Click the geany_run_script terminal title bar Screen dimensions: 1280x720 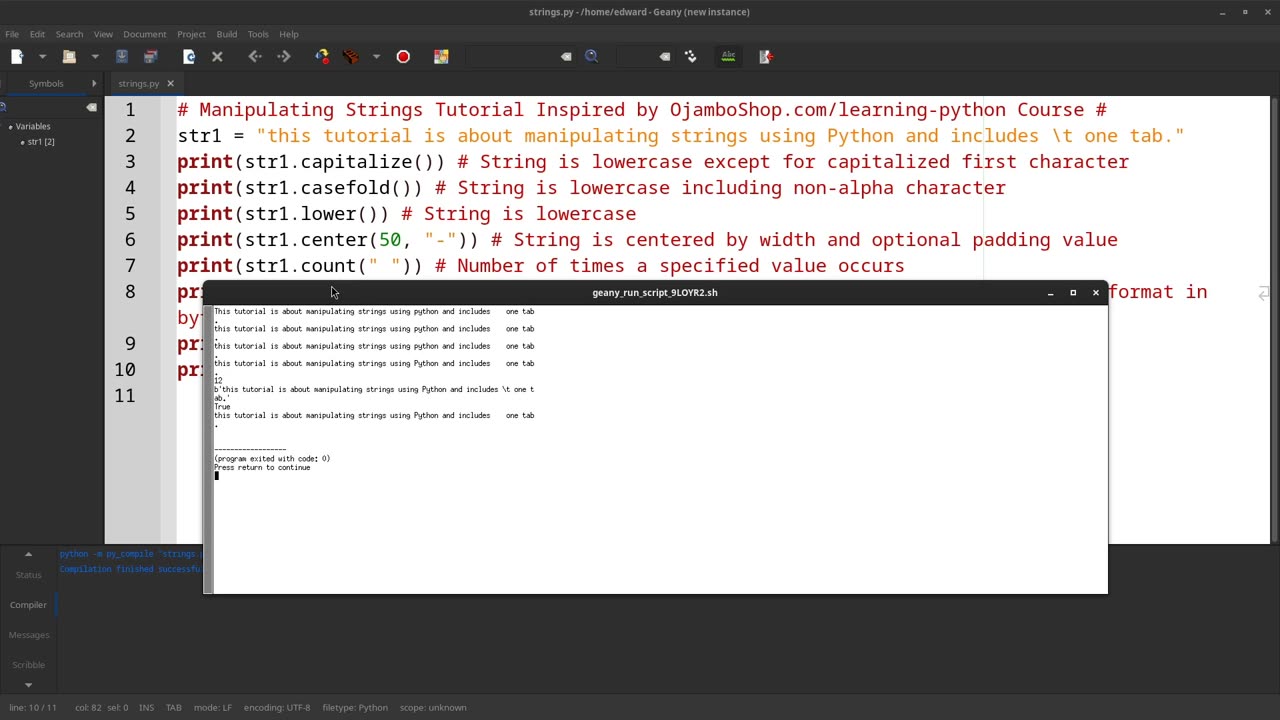pyautogui.click(x=655, y=293)
